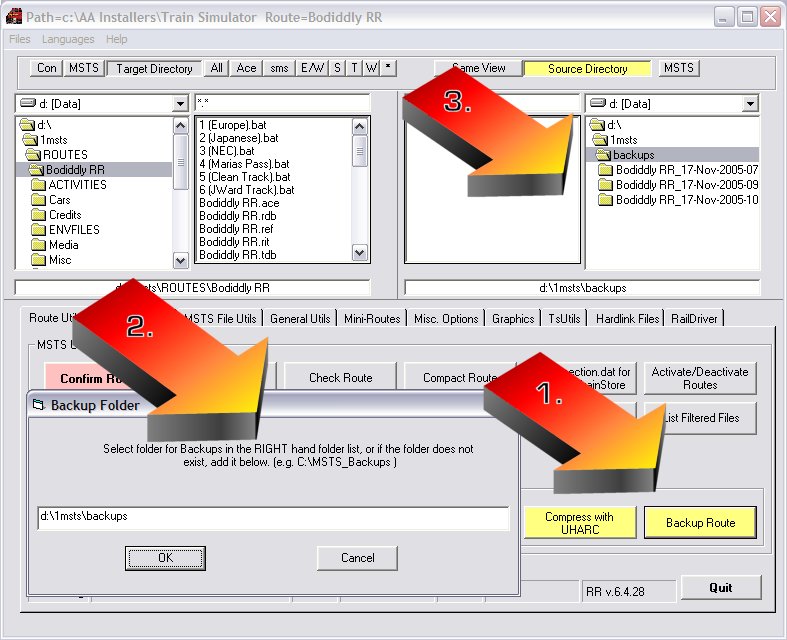Switch to MSTS File Utils tab
Screen dimensions: 787x640
(220, 319)
